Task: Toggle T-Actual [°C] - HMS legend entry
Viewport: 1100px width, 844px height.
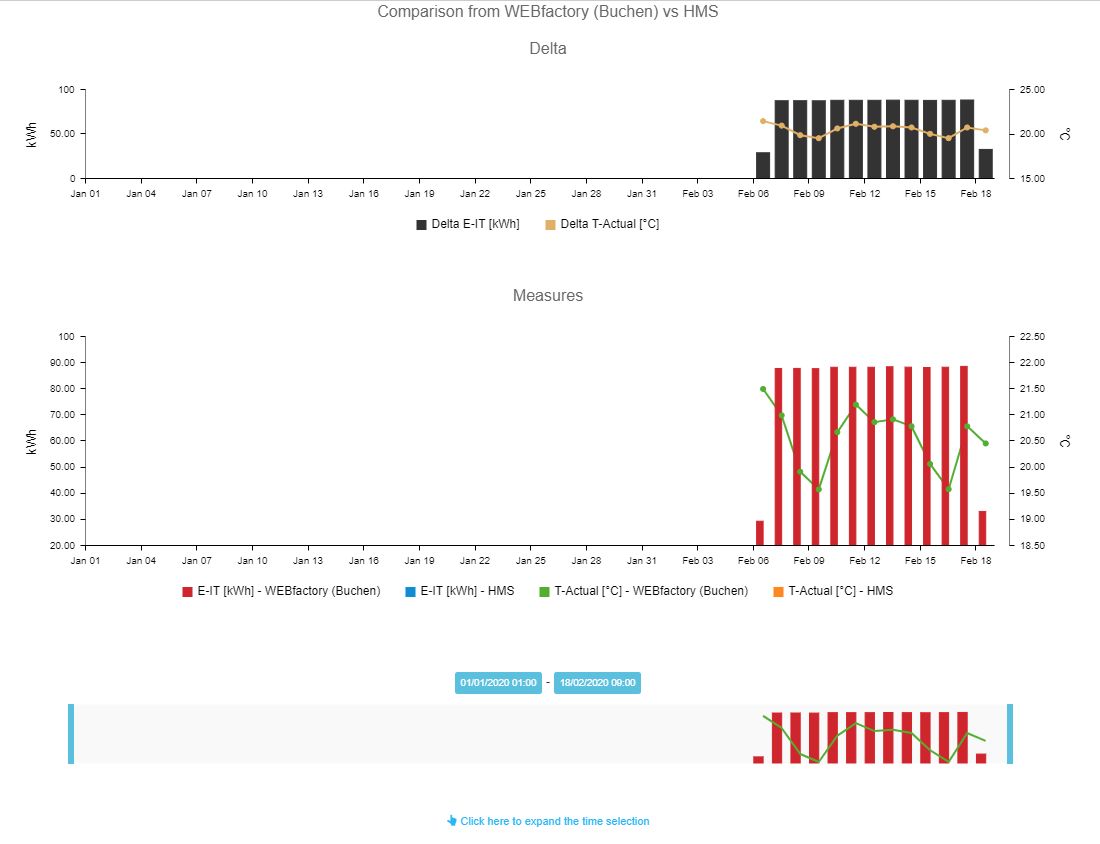Action: (x=840, y=591)
